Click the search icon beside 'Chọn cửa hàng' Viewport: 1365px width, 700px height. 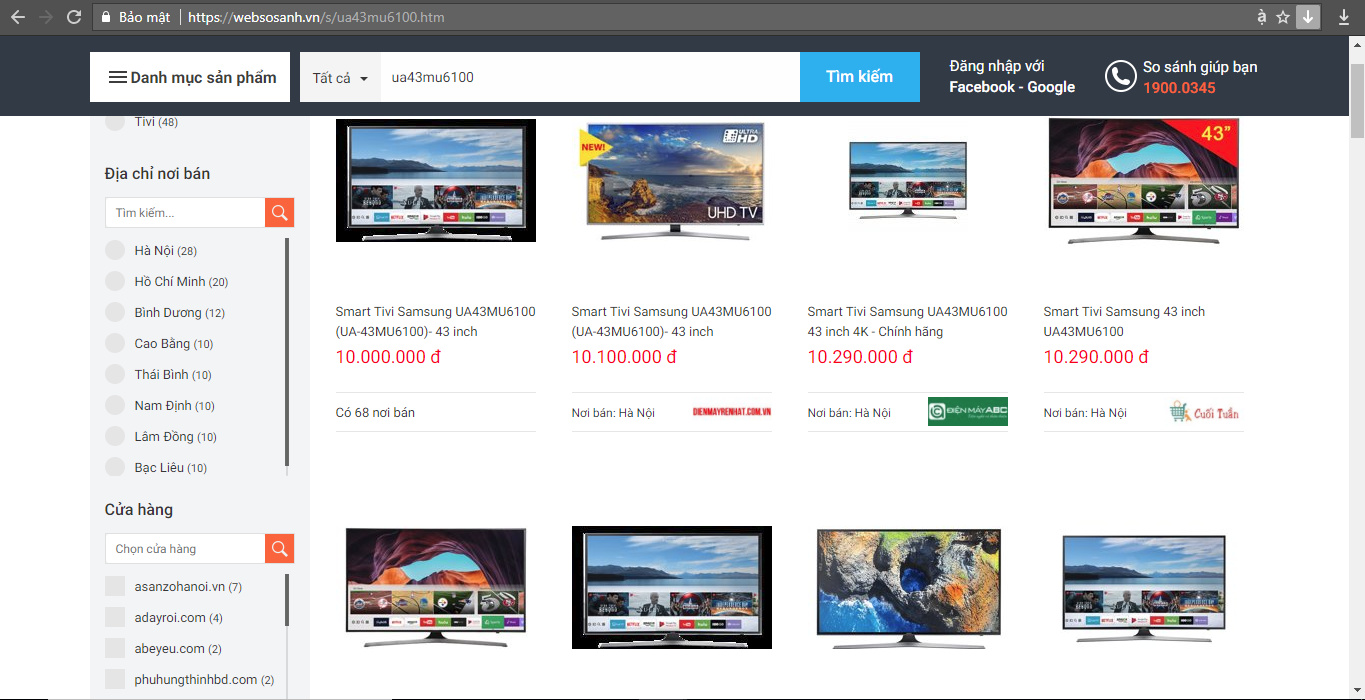[x=279, y=548]
